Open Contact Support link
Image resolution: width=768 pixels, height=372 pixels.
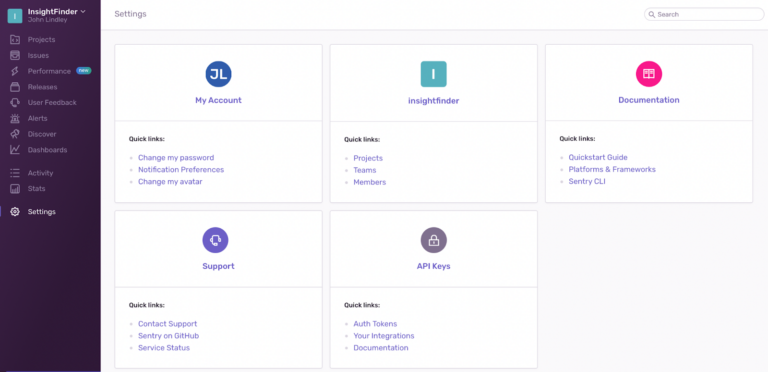tap(168, 324)
